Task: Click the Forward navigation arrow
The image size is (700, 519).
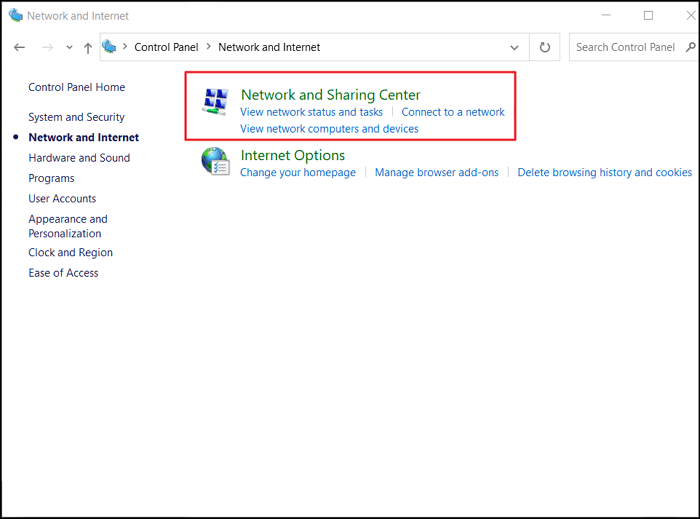Action: point(47,47)
